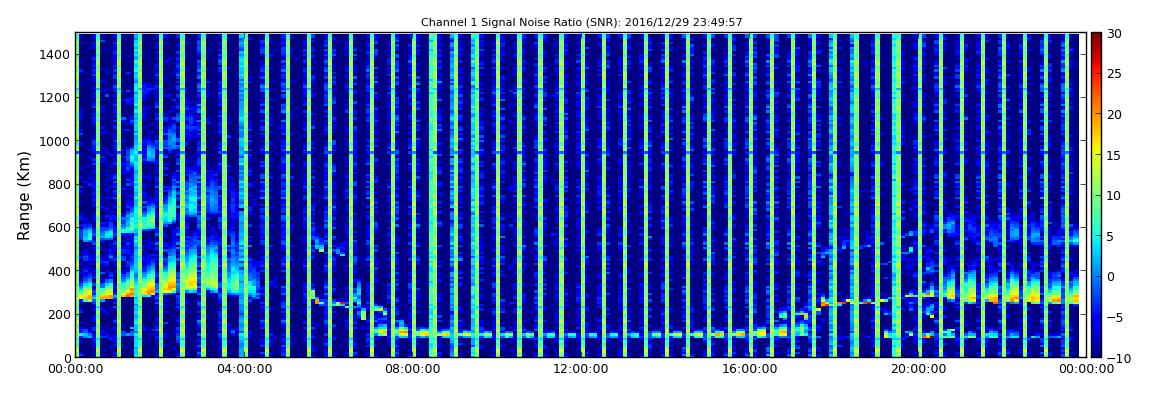Screen dimensions: 1150x407
Task: Click the 04:00:00 time axis label
Action: (x=244, y=370)
